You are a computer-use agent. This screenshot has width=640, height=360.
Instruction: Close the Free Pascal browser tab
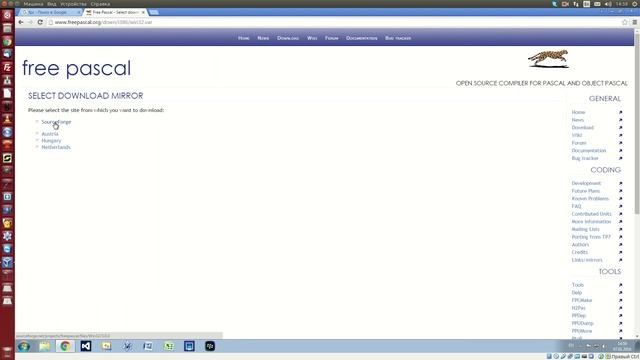coord(143,12)
